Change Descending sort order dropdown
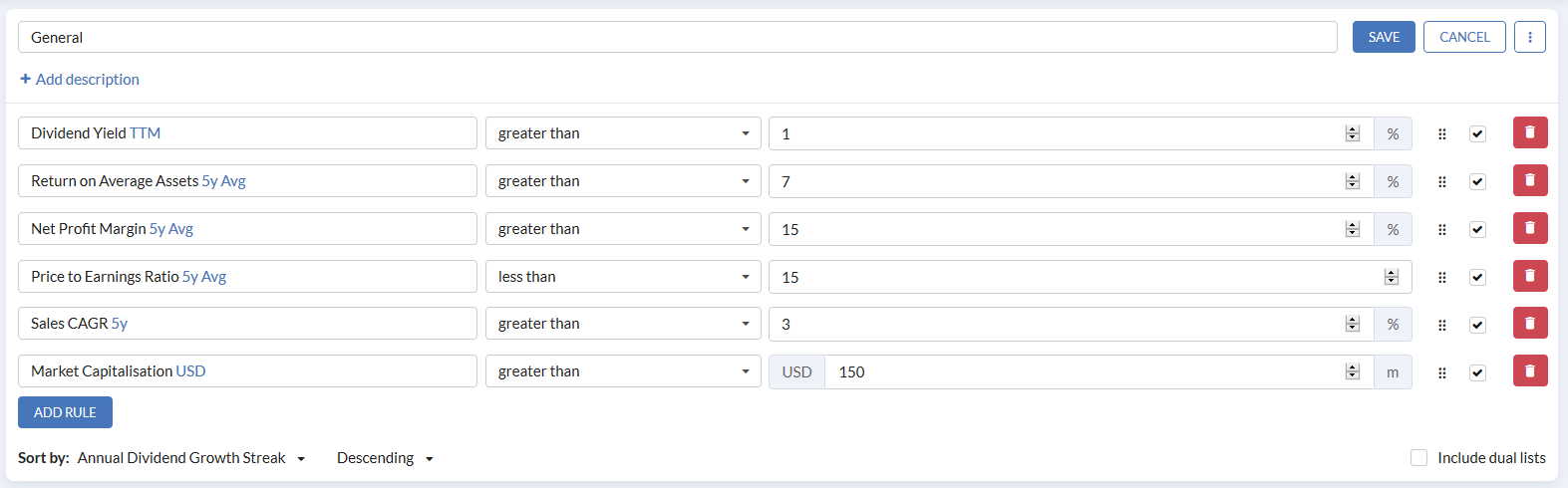The height and width of the screenshot is (488, 1568). (x=385, y=458)
